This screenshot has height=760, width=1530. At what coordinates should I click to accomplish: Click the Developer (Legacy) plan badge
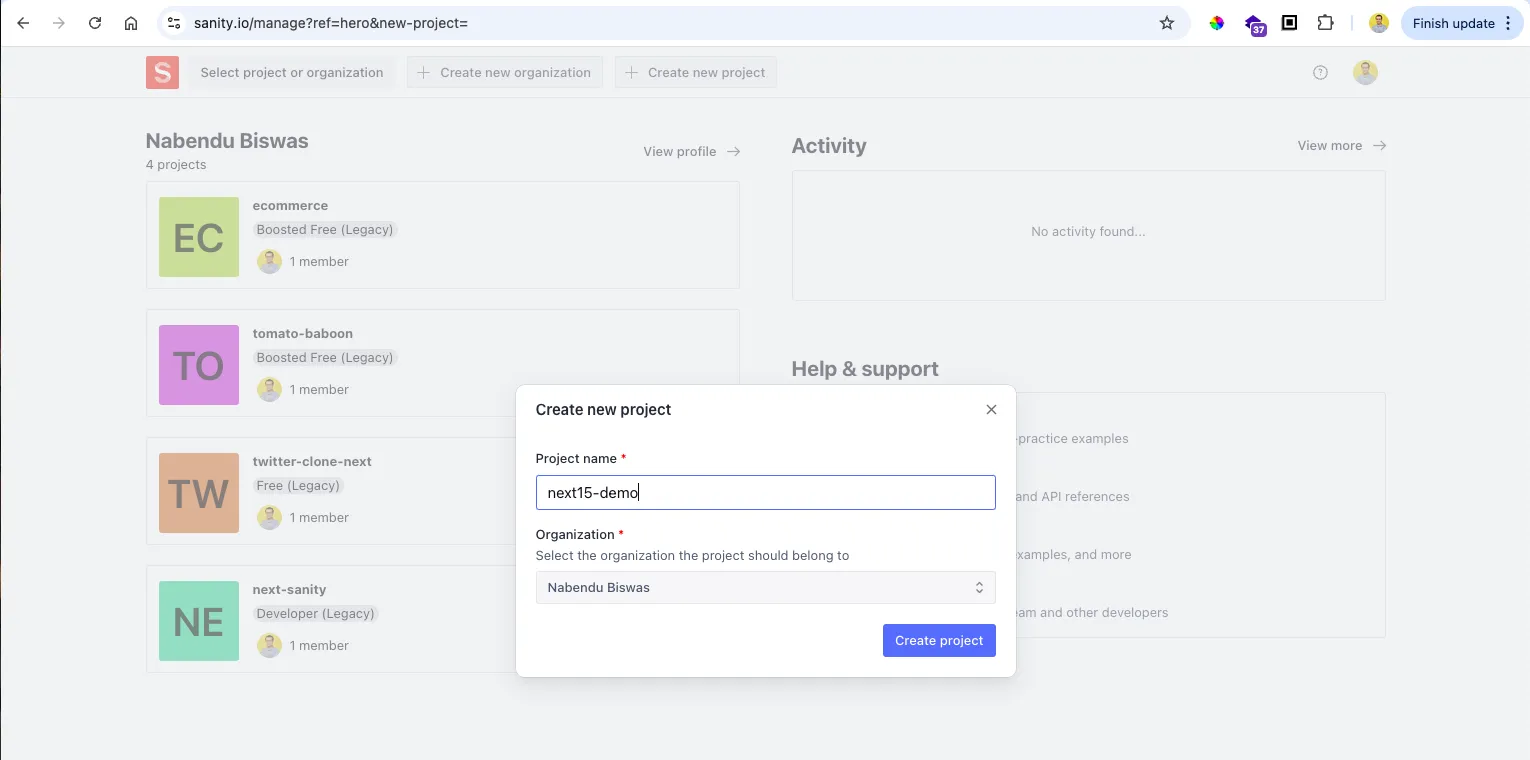click(315, 613)
